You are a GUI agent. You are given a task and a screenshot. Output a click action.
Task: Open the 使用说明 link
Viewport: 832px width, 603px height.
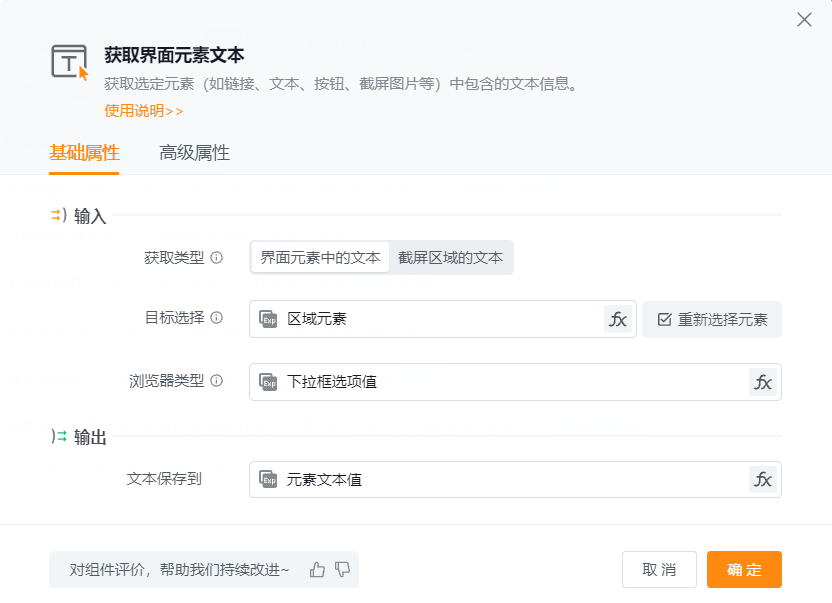pos(144,111)
